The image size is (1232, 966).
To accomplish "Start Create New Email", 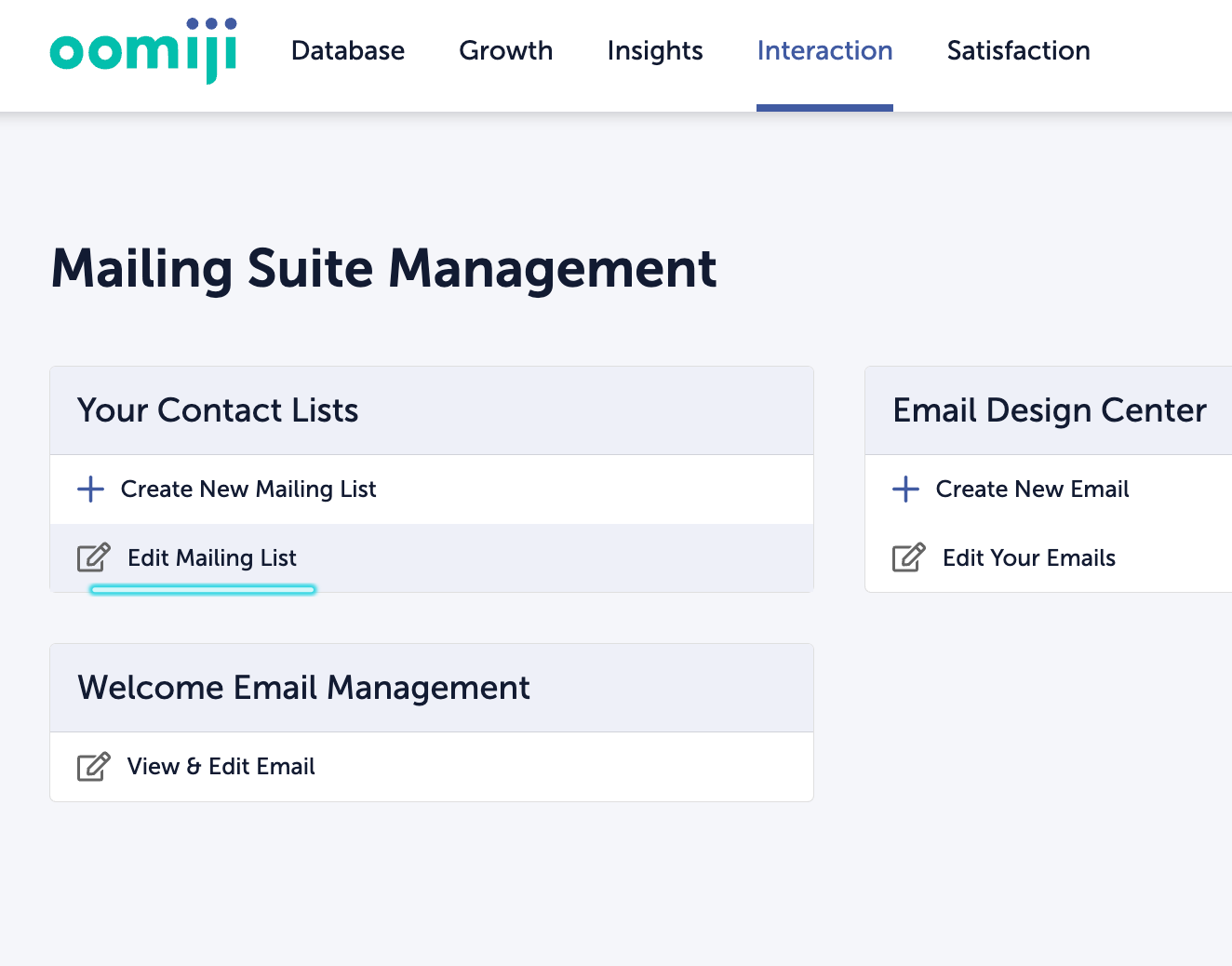I will (1033, 489).
